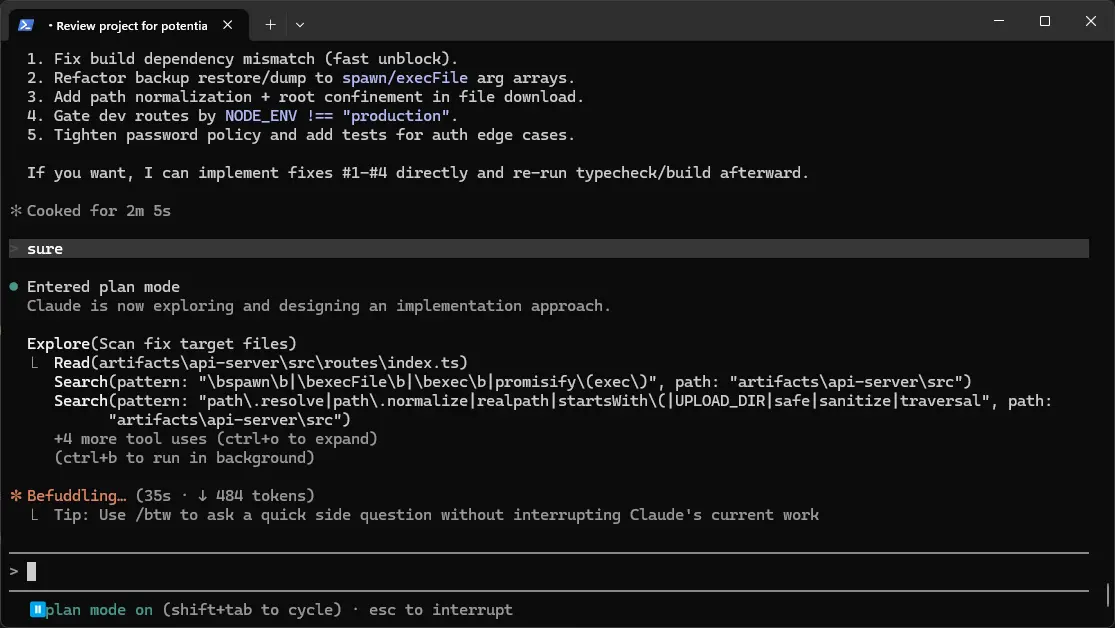Maximize the terminal window
Image resolution: width=1115 pixels, height=628 pixels.
(x=1045, y=21)
